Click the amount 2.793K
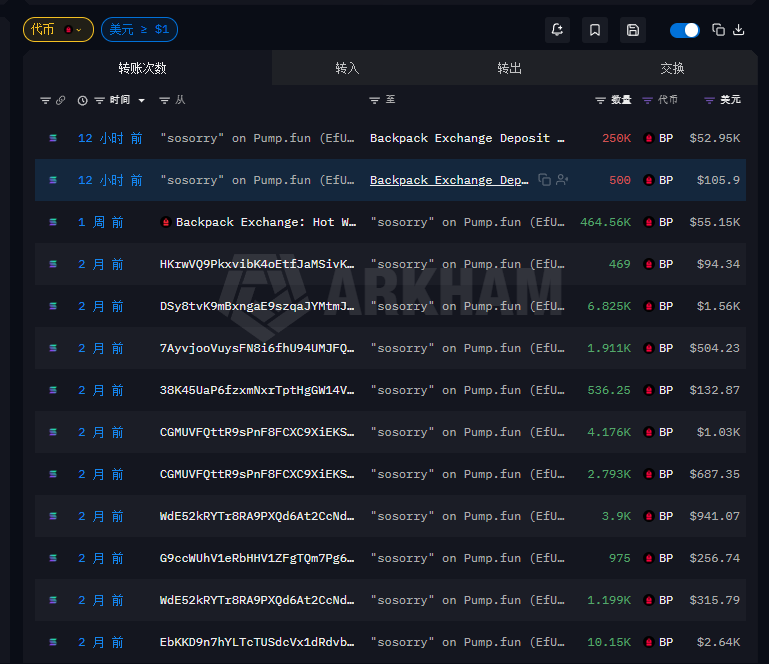The image size is (769, 664). [609, 474]
